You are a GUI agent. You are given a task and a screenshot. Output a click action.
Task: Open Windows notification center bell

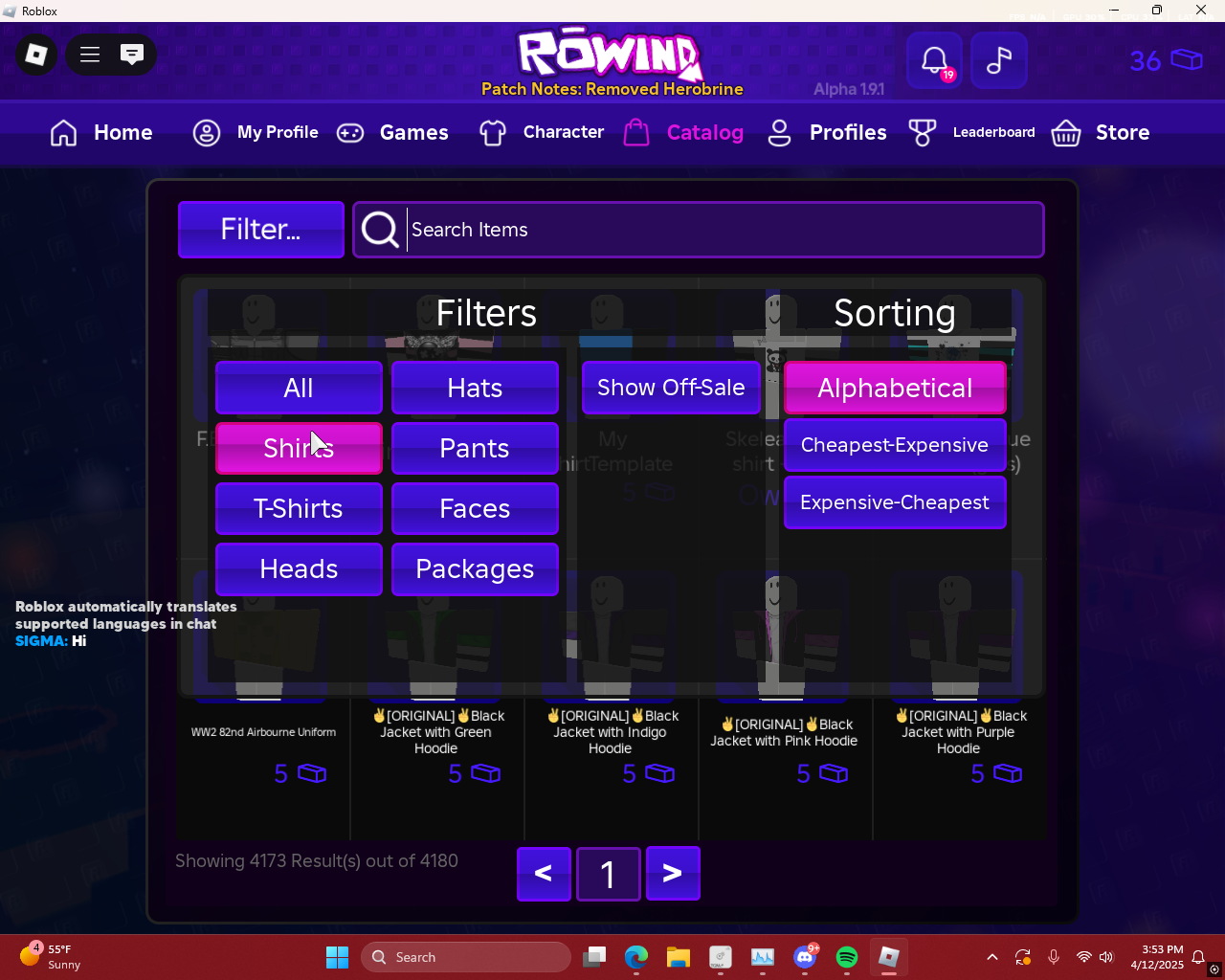tap(1198, 957)
